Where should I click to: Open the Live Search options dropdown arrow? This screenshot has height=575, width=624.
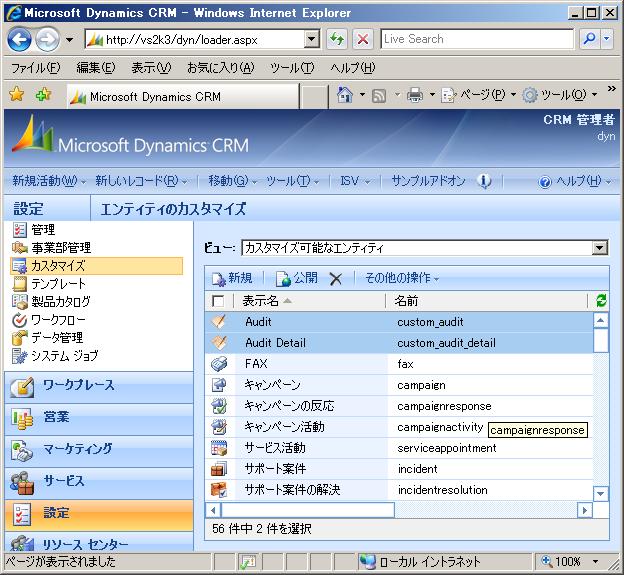pyautogui.click(x=606, y=39)
